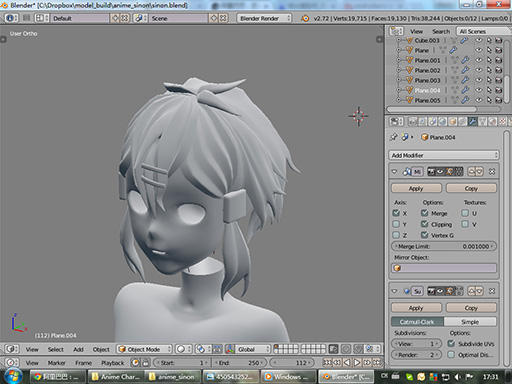Viewport: 512px width, 384px height.
Task: Open the Add Modifier dropdown
Action: [x=444, y=155]
